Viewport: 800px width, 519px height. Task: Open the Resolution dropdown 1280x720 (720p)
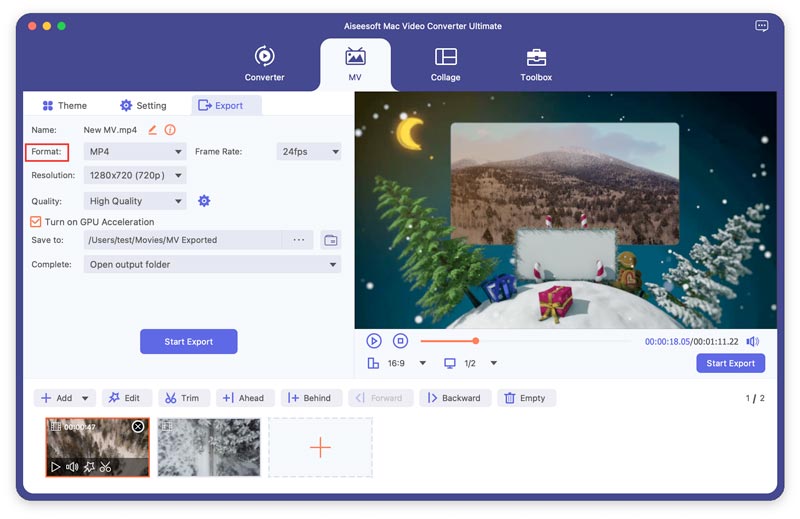[x=135, y=175]
